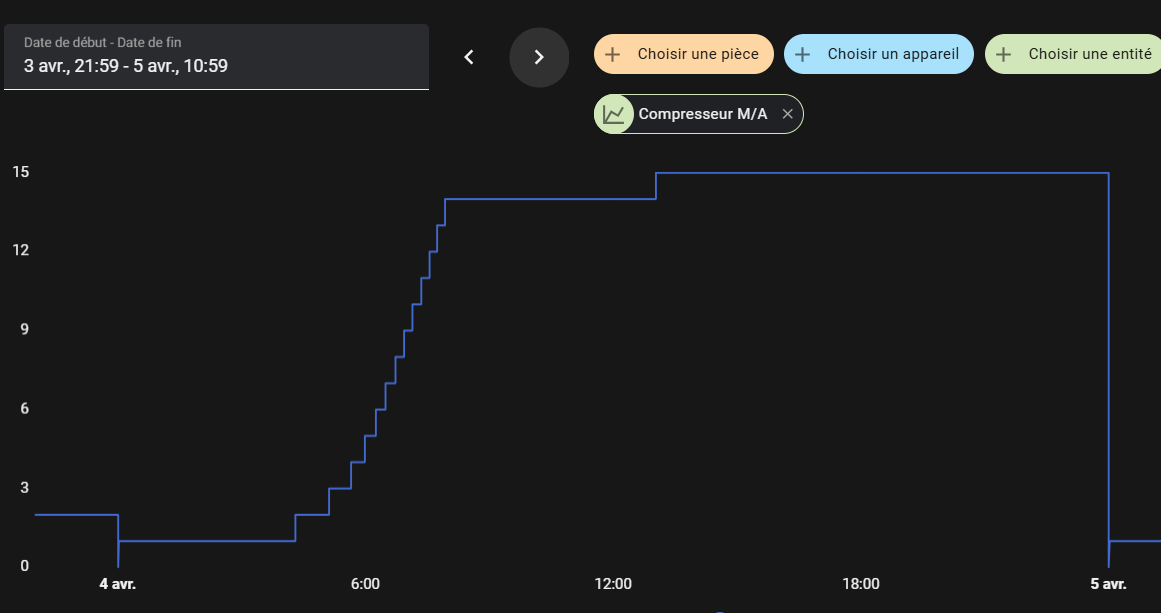Click the 5 avr. axis label
The width and height of the screenshot is (1161, 613).
1108,584
